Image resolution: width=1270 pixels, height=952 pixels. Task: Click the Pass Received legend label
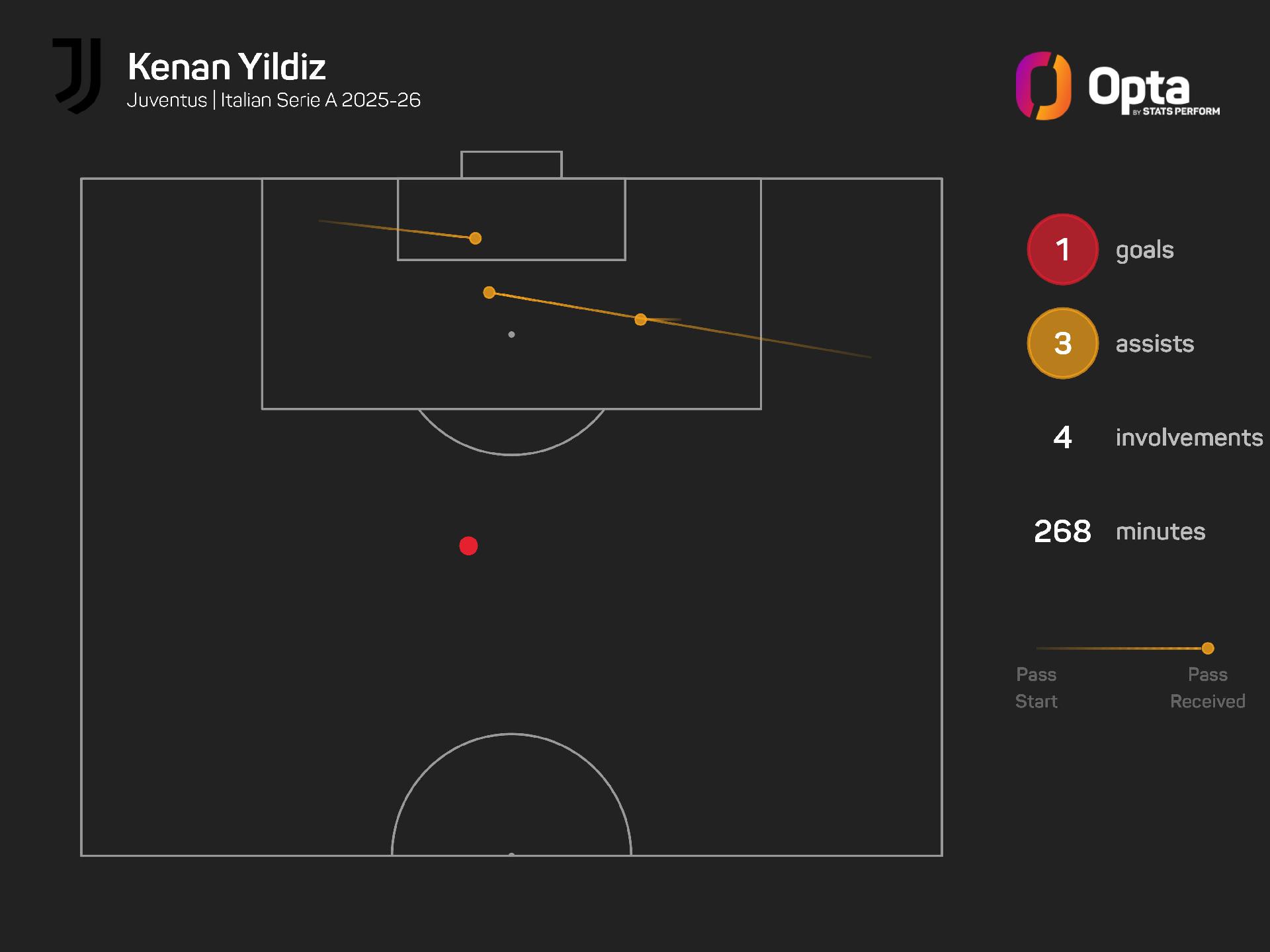(x=1208, y=688)
